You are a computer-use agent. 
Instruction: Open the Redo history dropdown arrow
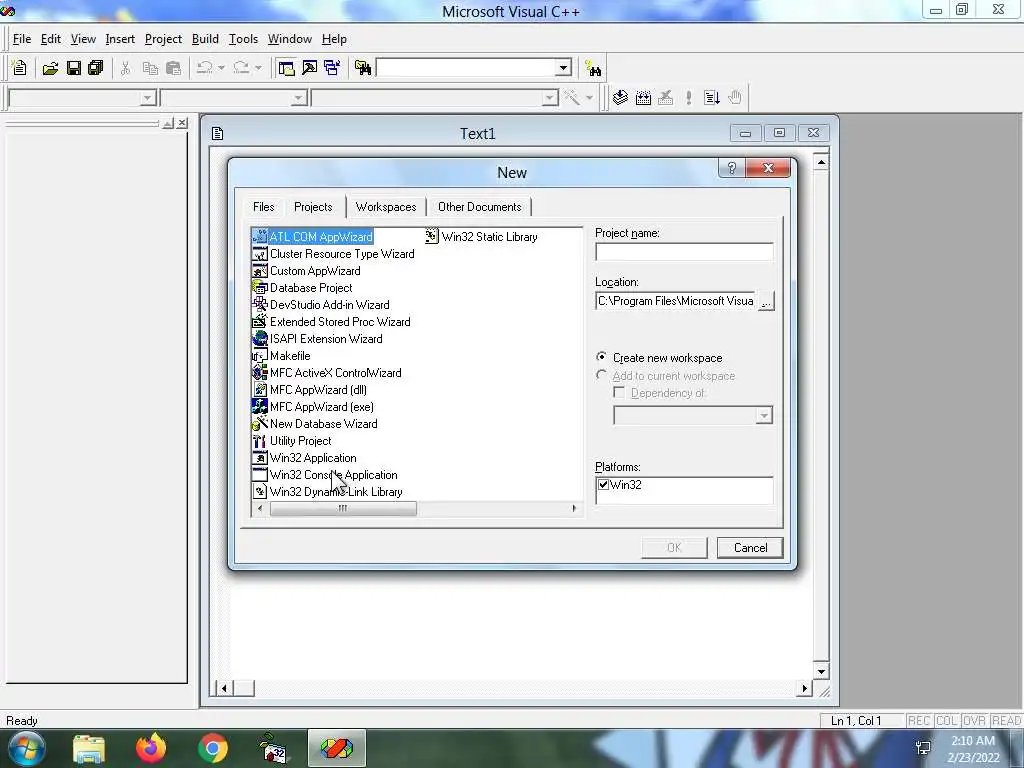(x=258, y=67)
